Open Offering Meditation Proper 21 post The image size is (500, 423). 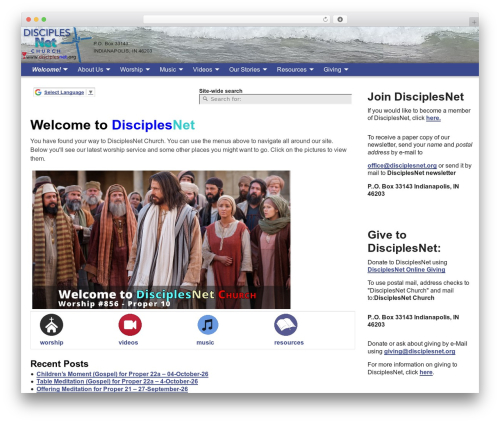pos(112,389)
